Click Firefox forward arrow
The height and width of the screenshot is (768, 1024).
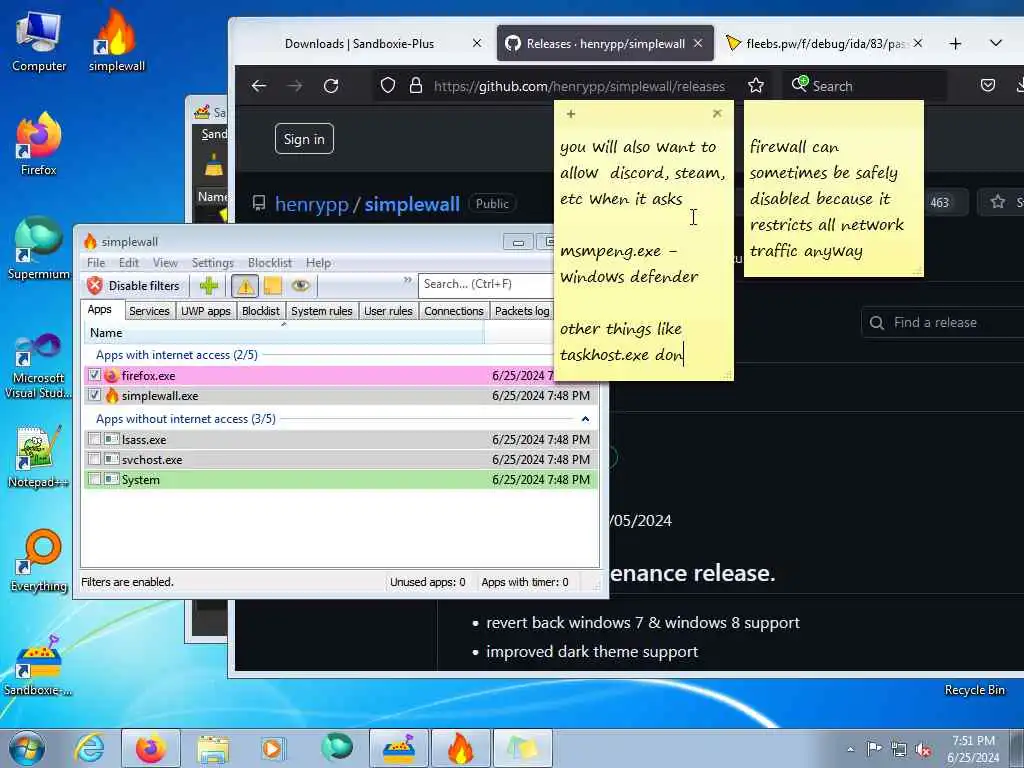[295, 86]
